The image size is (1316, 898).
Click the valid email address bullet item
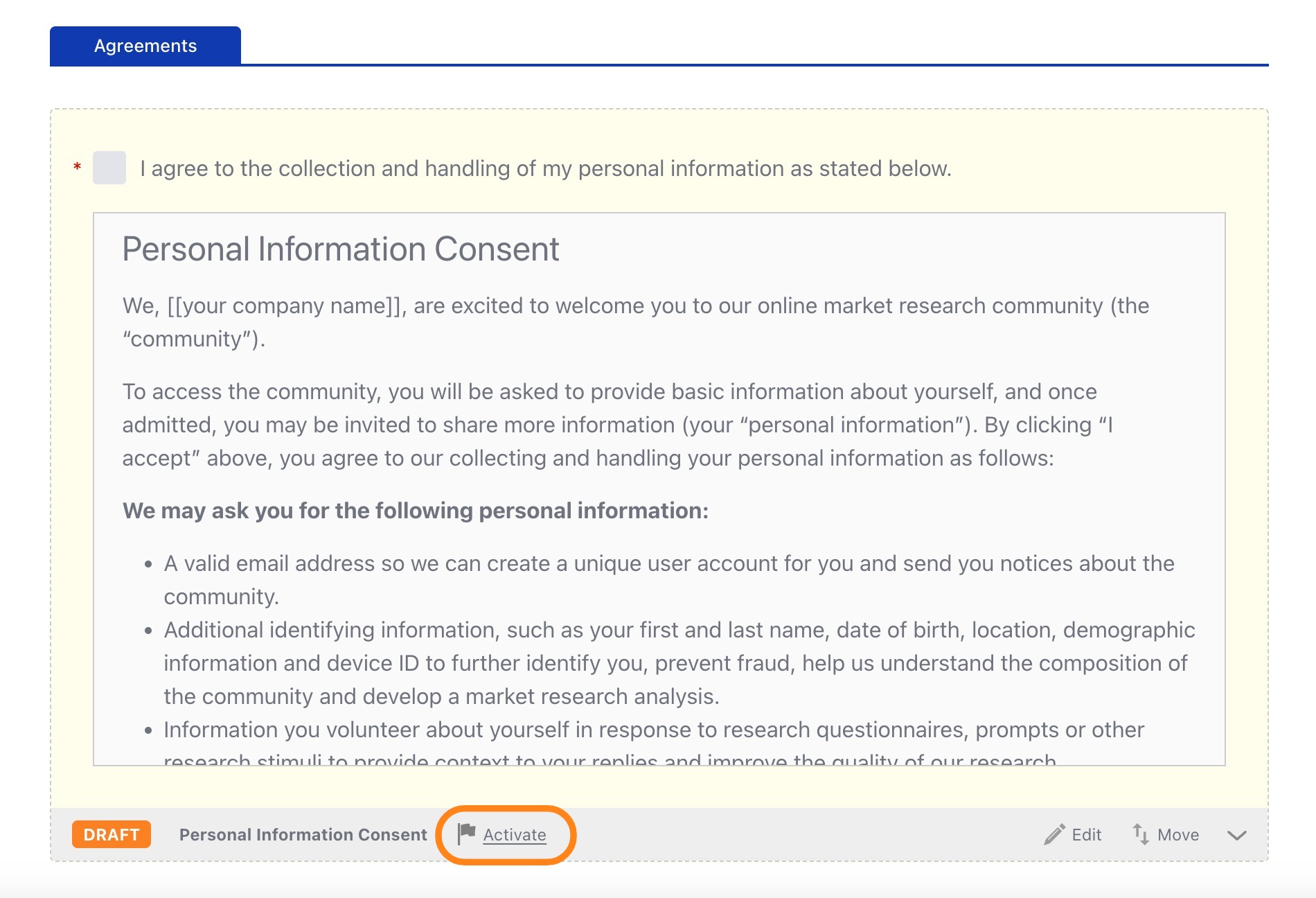pyautogui.click(x=669, y=580)
